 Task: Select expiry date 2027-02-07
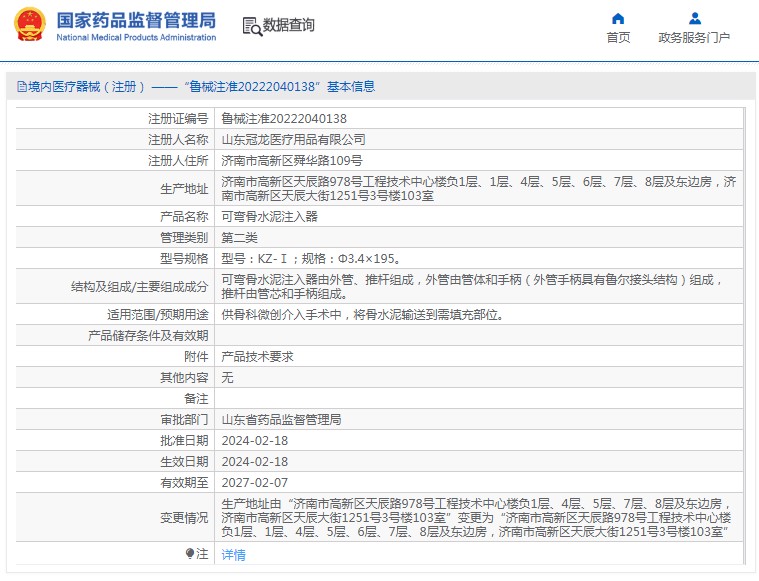point(255,483)
